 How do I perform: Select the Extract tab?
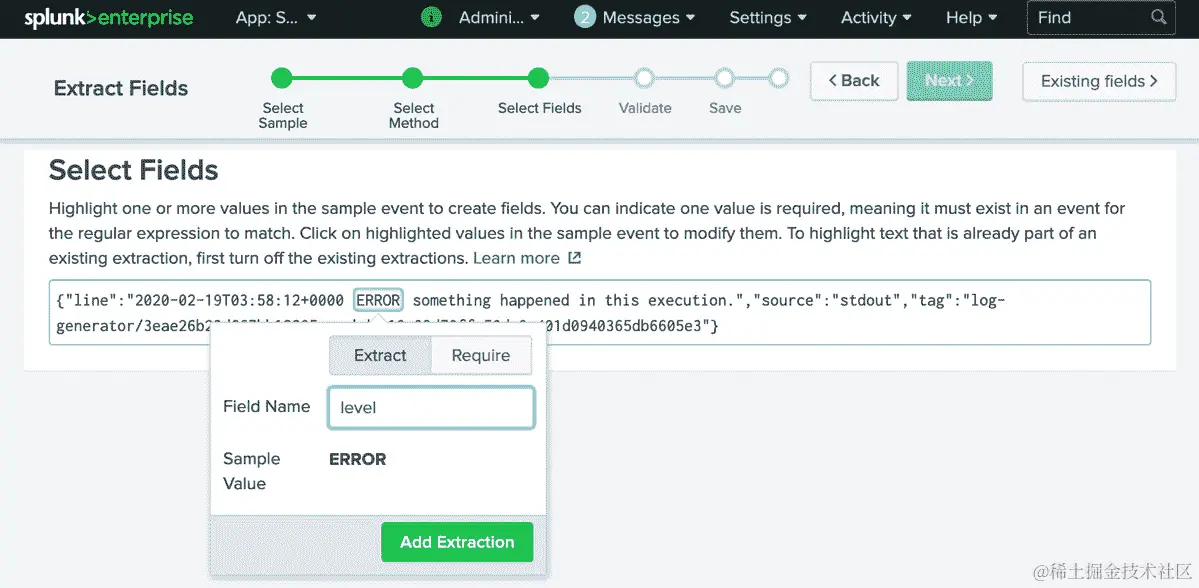coord(379,355)
